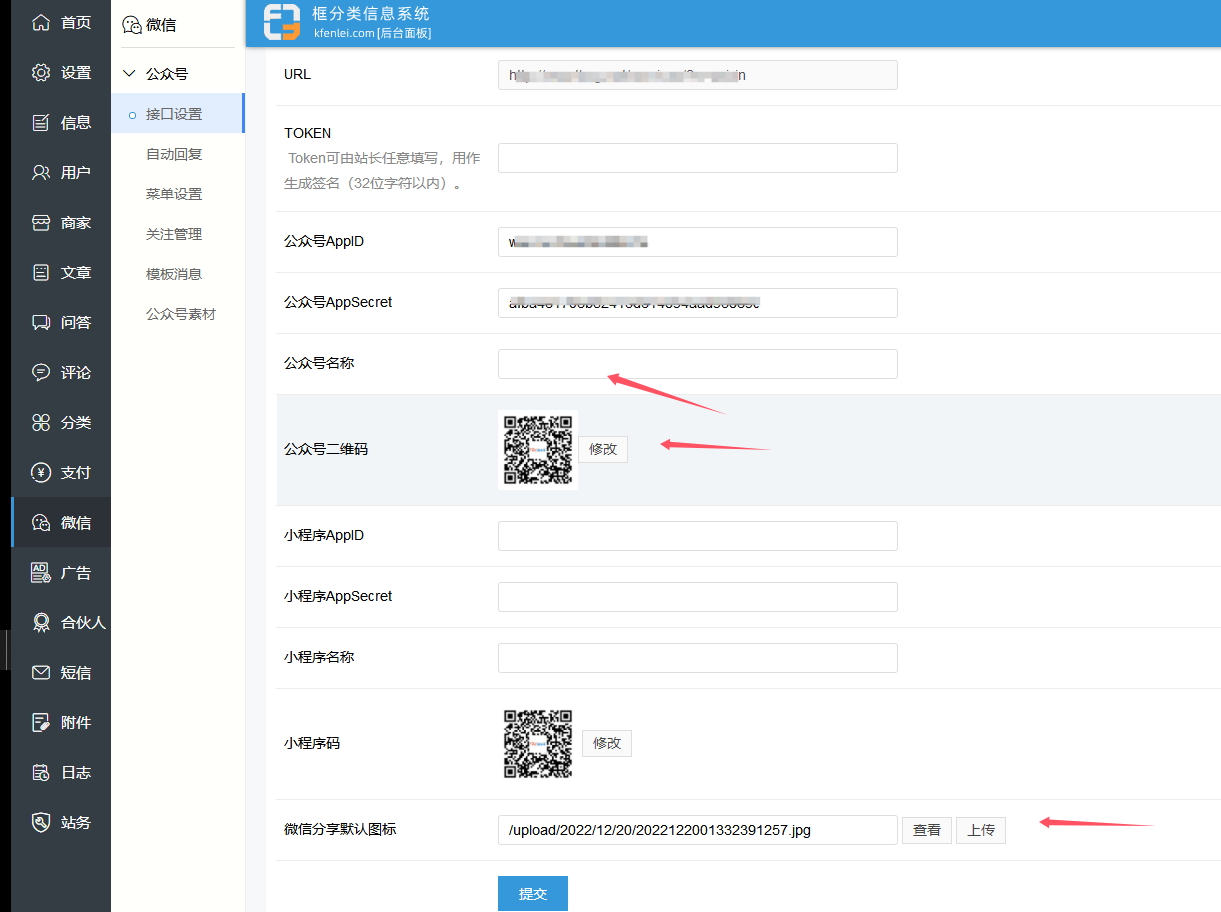Image resolution: width=1221 pixels, height=912 pixels.
Task: Open the partner medal icon
Action: click(41, 622)
